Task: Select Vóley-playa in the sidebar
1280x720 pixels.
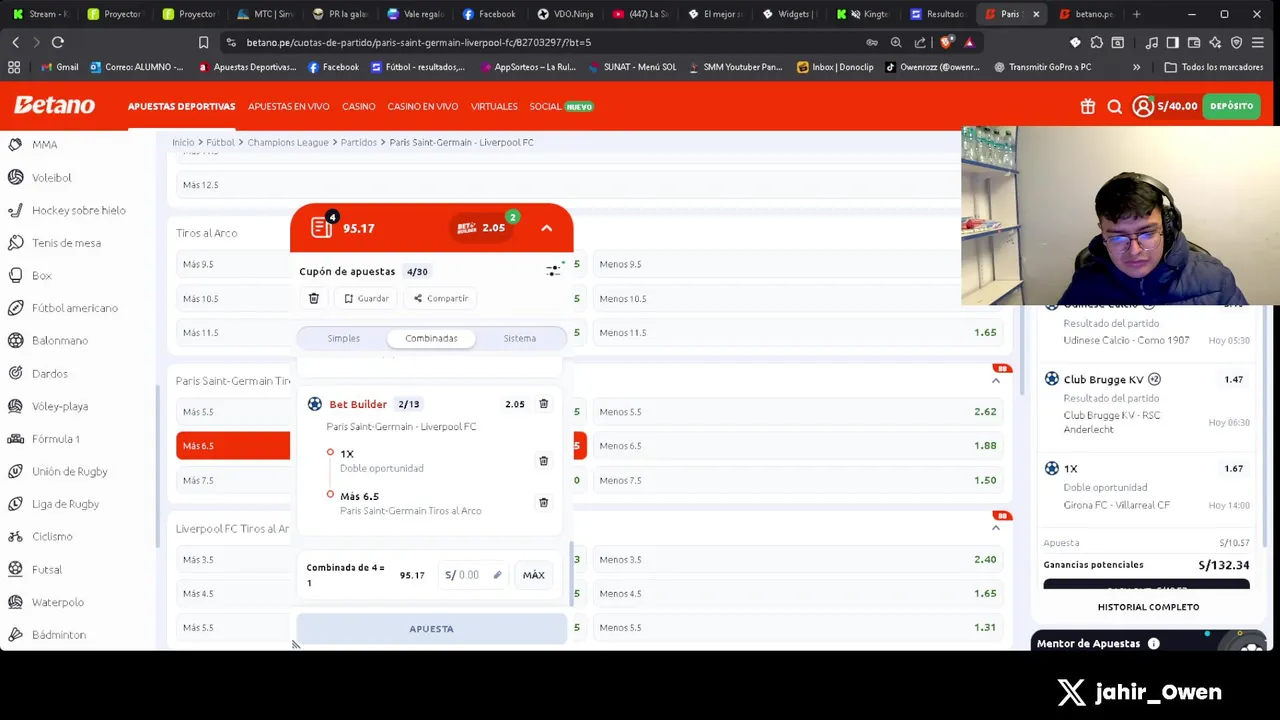Action: 59,406
